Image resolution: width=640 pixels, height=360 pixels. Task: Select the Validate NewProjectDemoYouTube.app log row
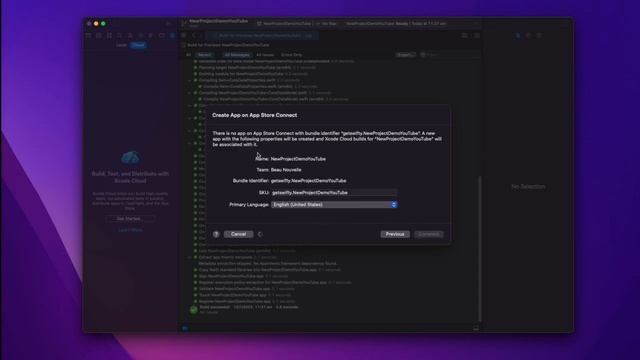point(245,289)
